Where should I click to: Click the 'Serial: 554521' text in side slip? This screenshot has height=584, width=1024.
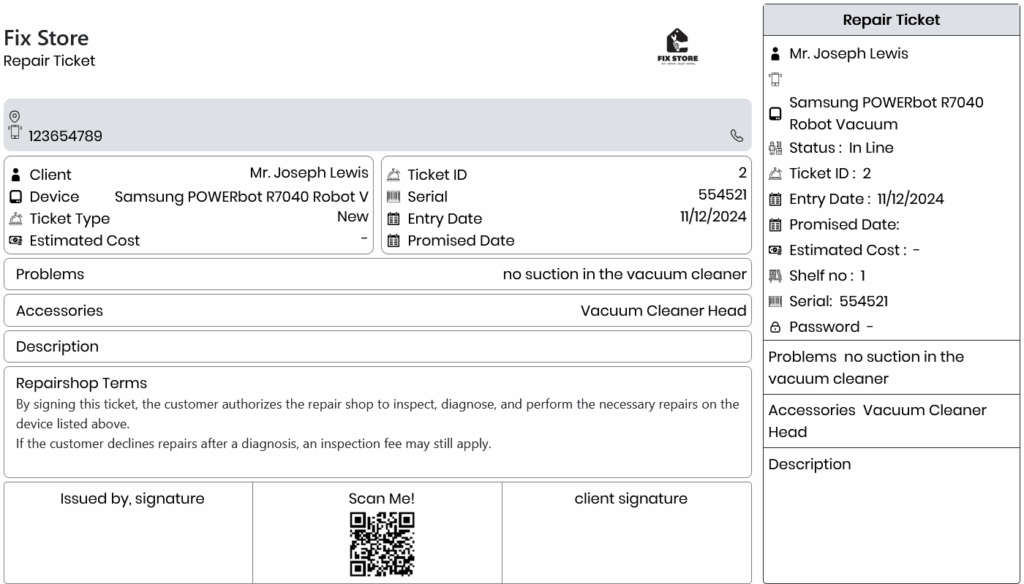click(x=839, y=301)
